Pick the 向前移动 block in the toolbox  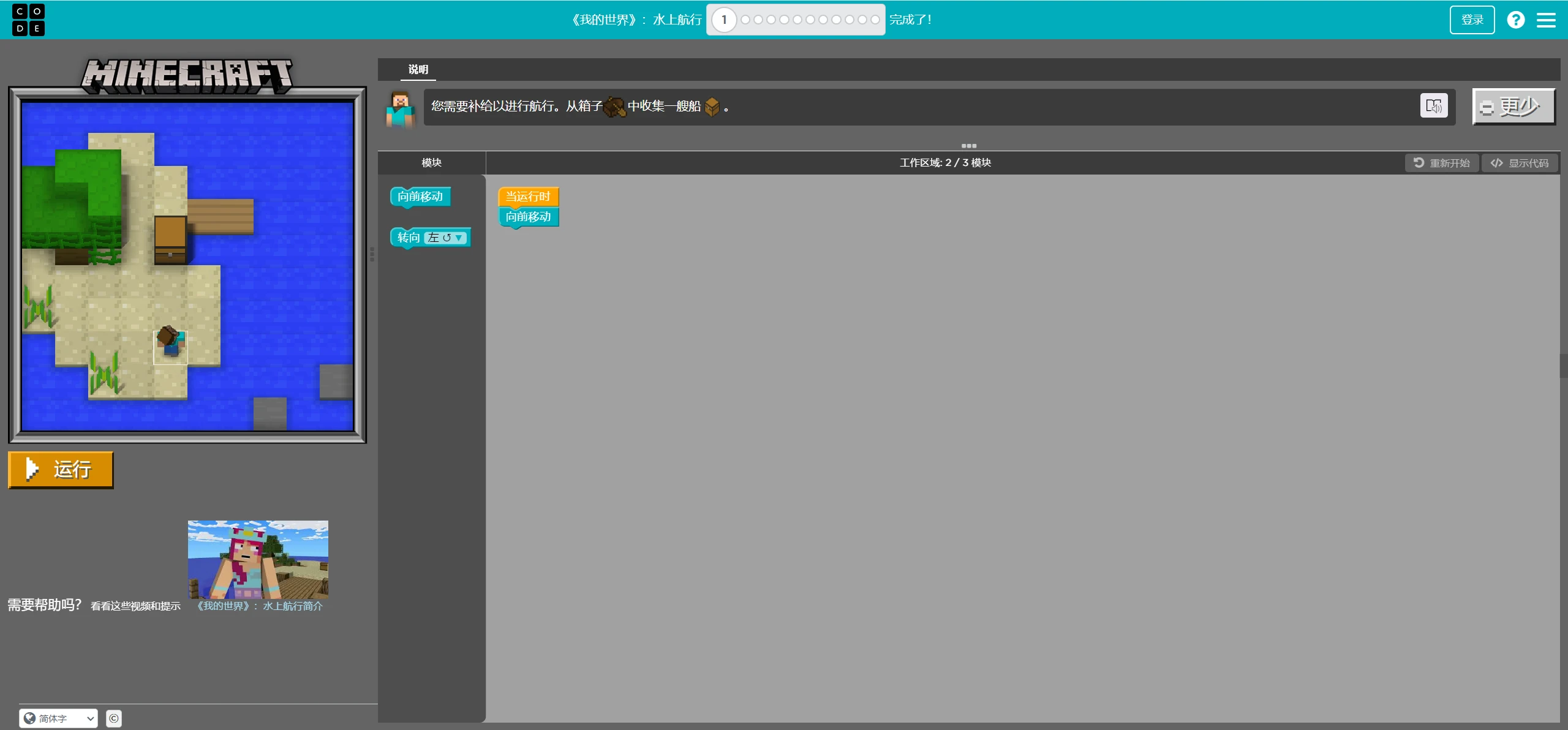tap(420, 197)
